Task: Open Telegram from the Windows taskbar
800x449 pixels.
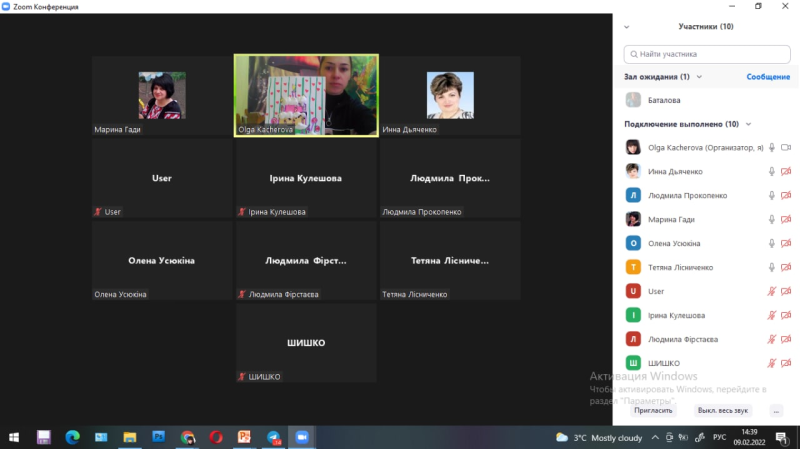Action: (x=273, y=437)
